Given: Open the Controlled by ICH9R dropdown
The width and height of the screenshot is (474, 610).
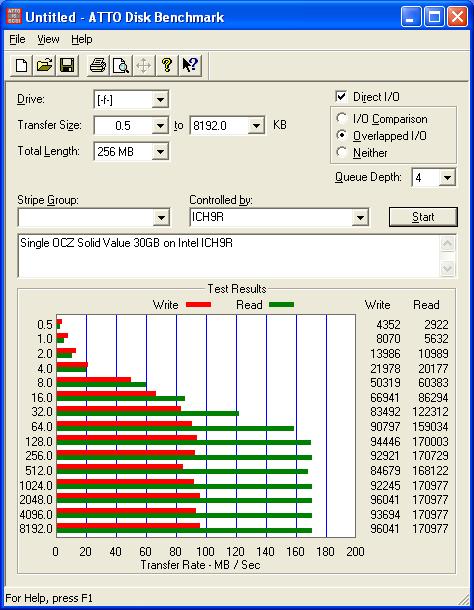Looking at the screenshot, I should 360,217.
